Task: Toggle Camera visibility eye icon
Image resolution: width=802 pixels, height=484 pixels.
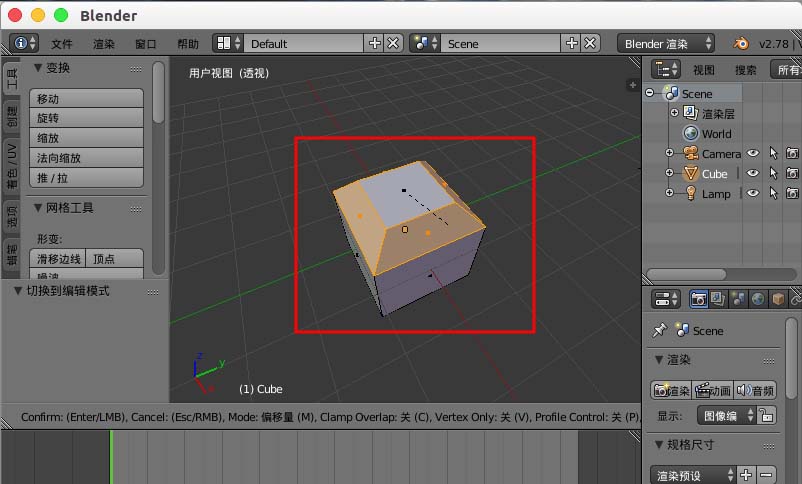Action: click(753, 153)
